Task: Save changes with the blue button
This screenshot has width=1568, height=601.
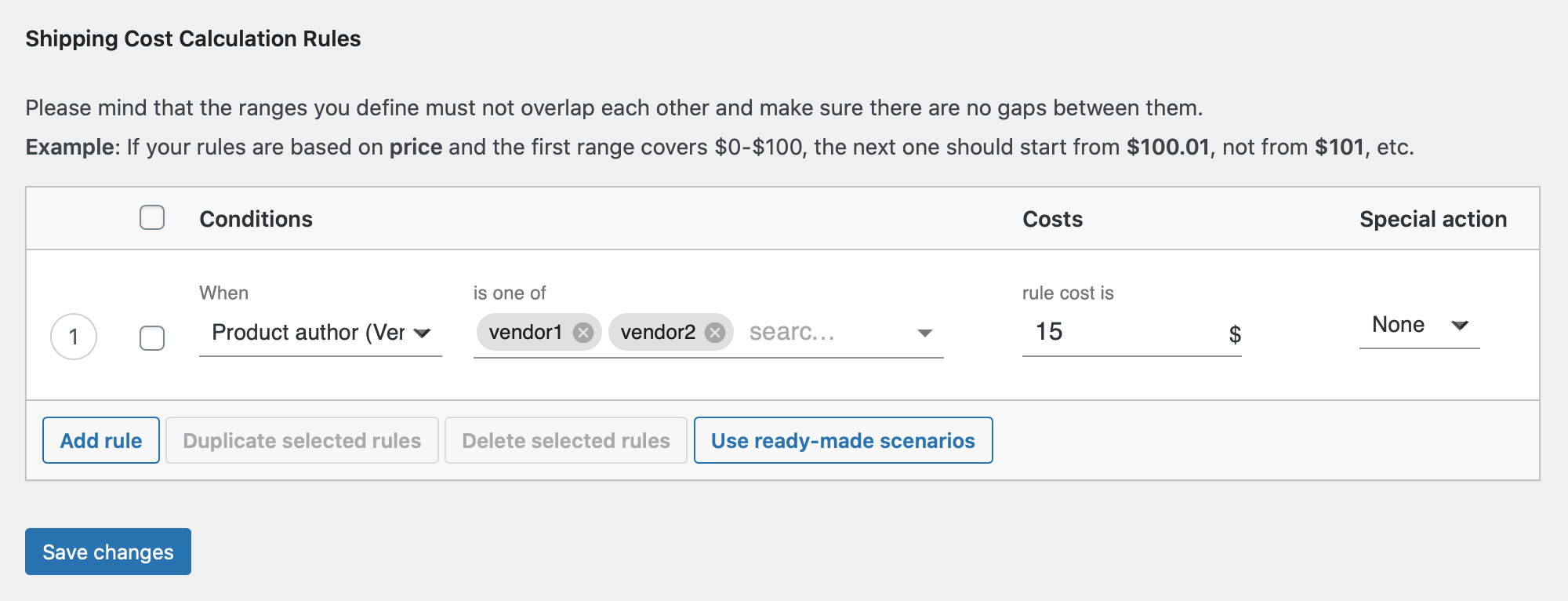Action: (107, 552)
